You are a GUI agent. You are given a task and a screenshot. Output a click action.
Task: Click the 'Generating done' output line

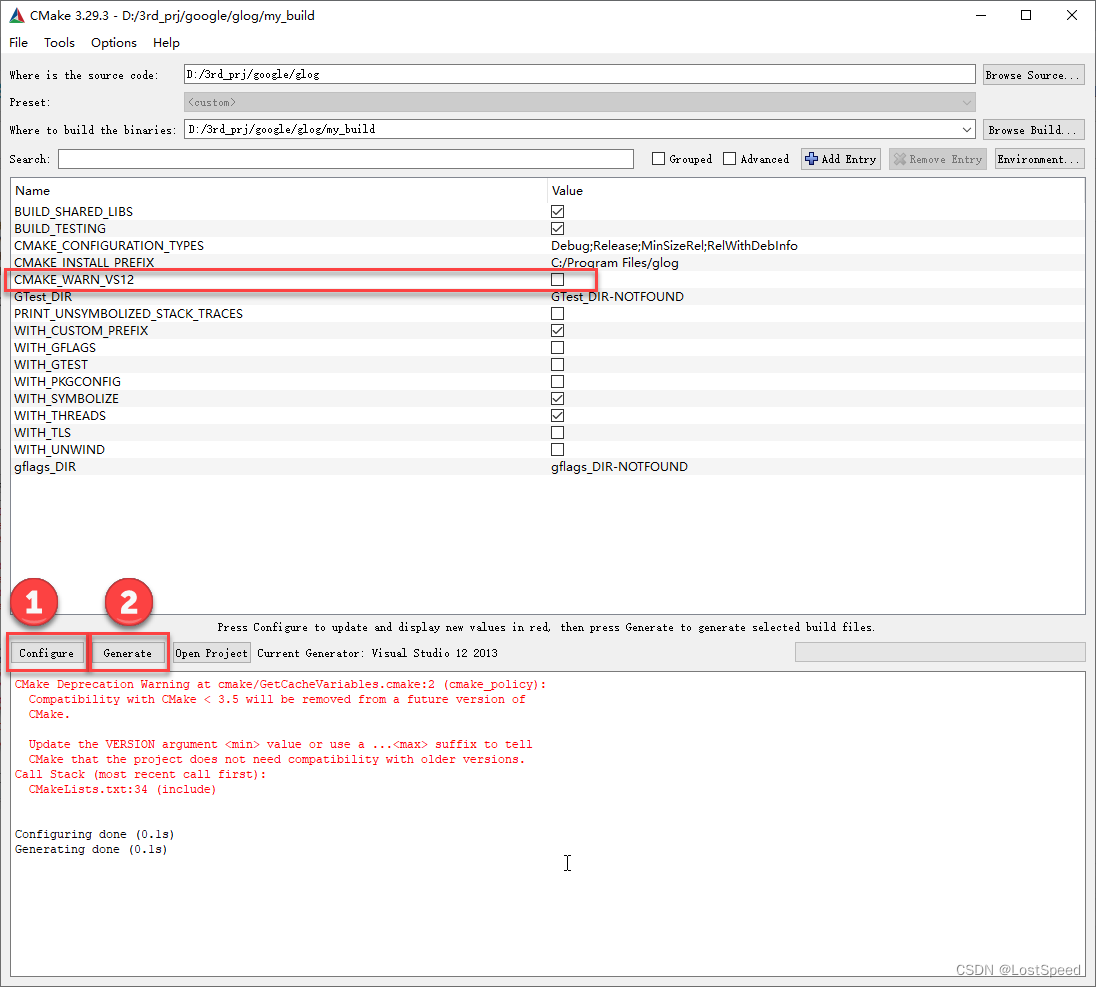click(91, 849)
